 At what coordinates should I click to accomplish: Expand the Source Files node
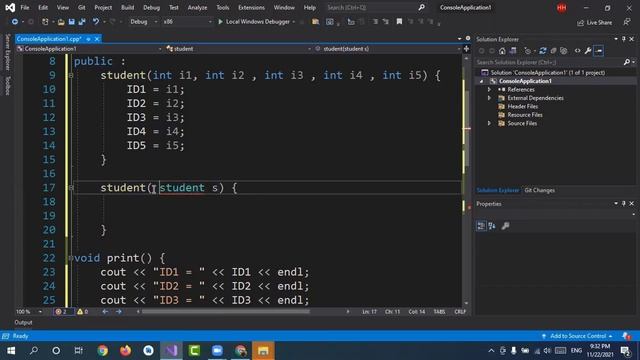489,123
